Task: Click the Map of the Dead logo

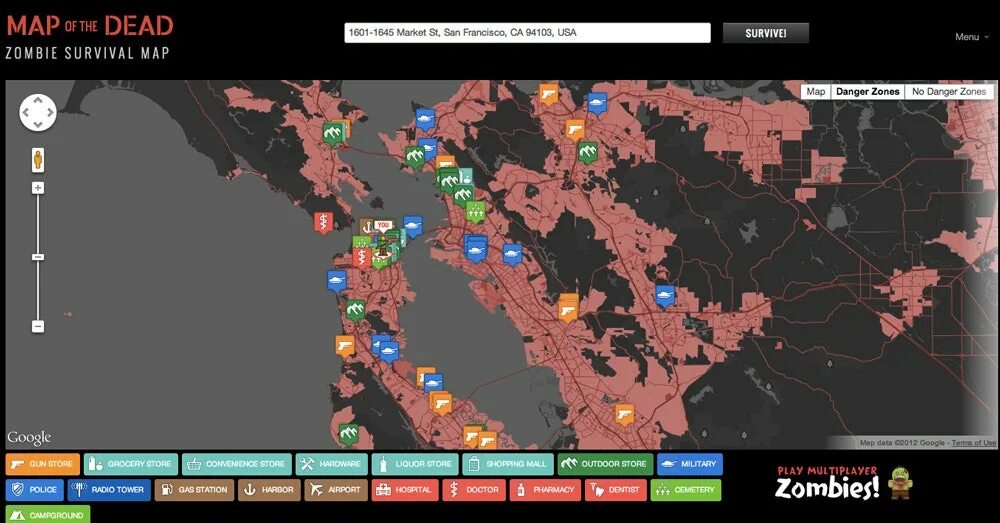Action: 89,37
